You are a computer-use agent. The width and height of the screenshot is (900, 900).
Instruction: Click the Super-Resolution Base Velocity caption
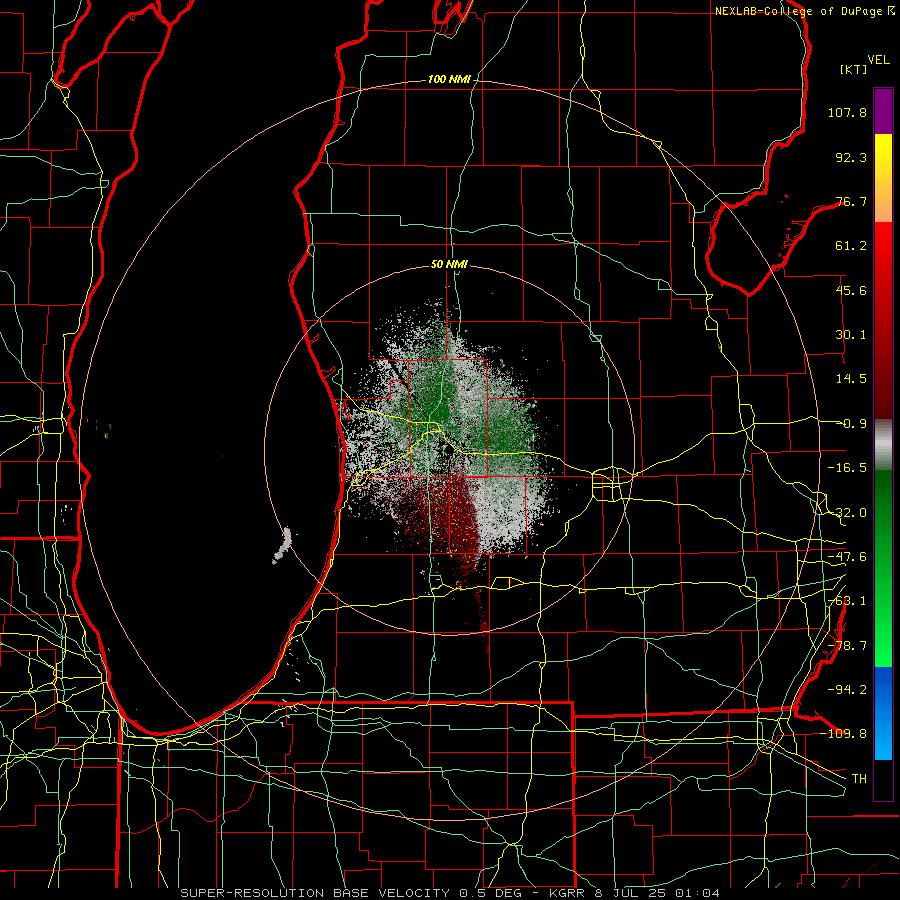tap(450, 893)
